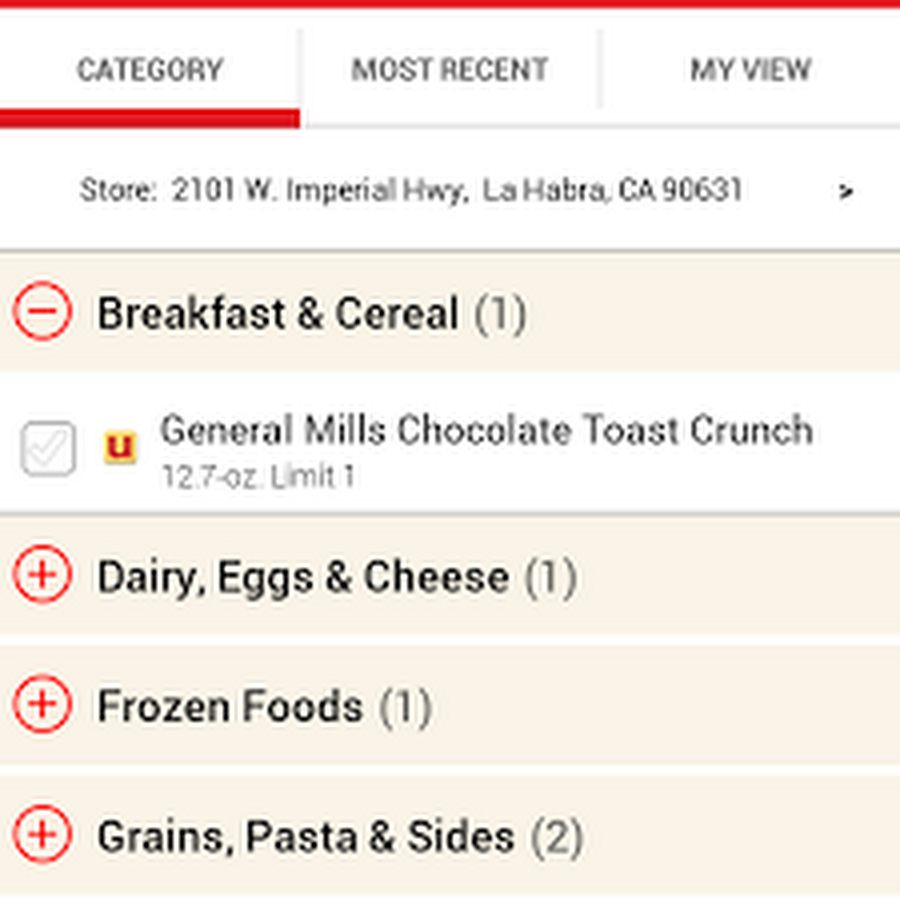Click the red underline beneath the Category tab
Image resolution: width=900 pixels, height=900 pixels.
pyautogui.click(x=150, y=118)
